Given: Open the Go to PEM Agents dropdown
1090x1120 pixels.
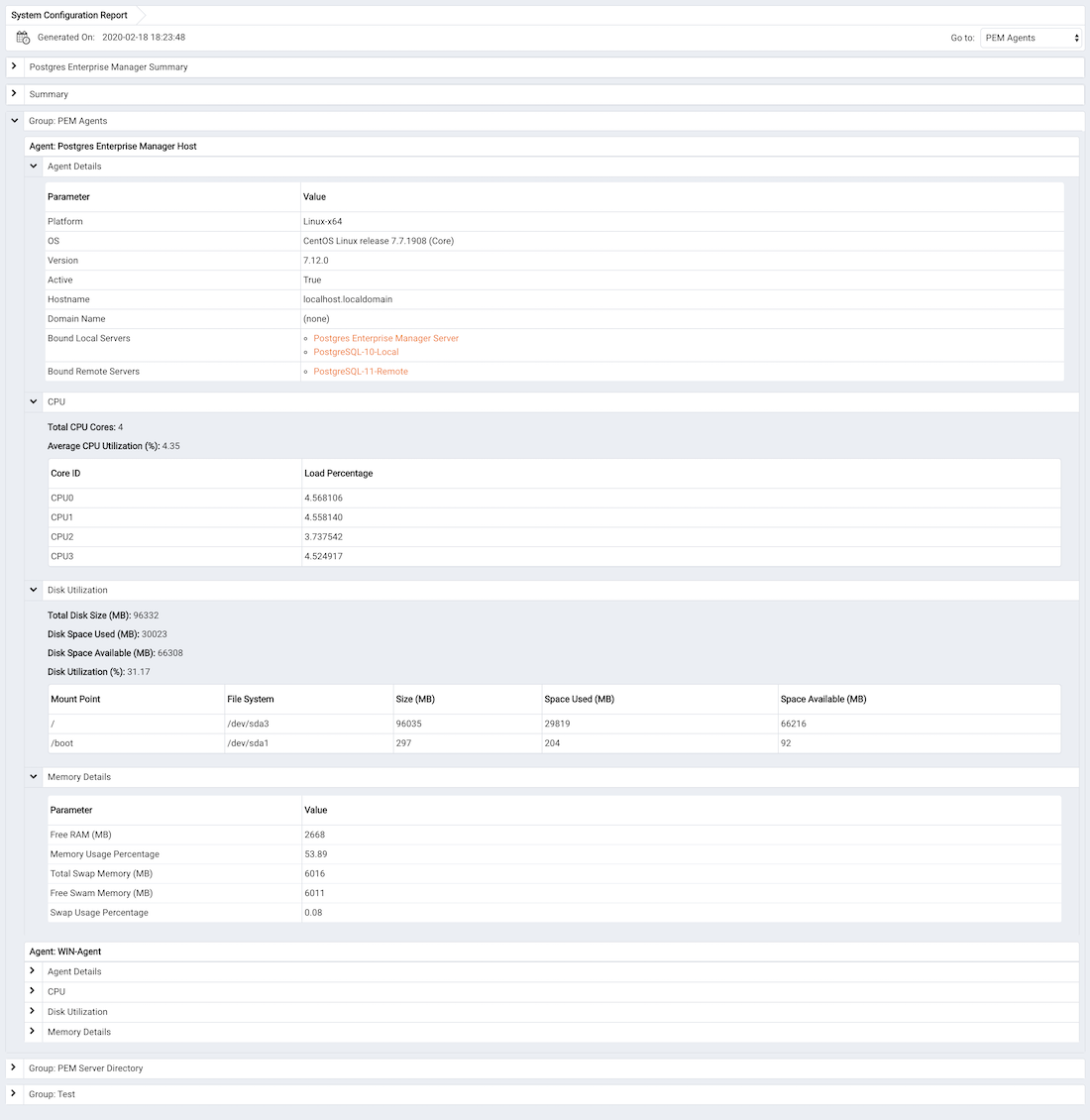Looking at the screenshot, I should click(x=1031, y=38).
